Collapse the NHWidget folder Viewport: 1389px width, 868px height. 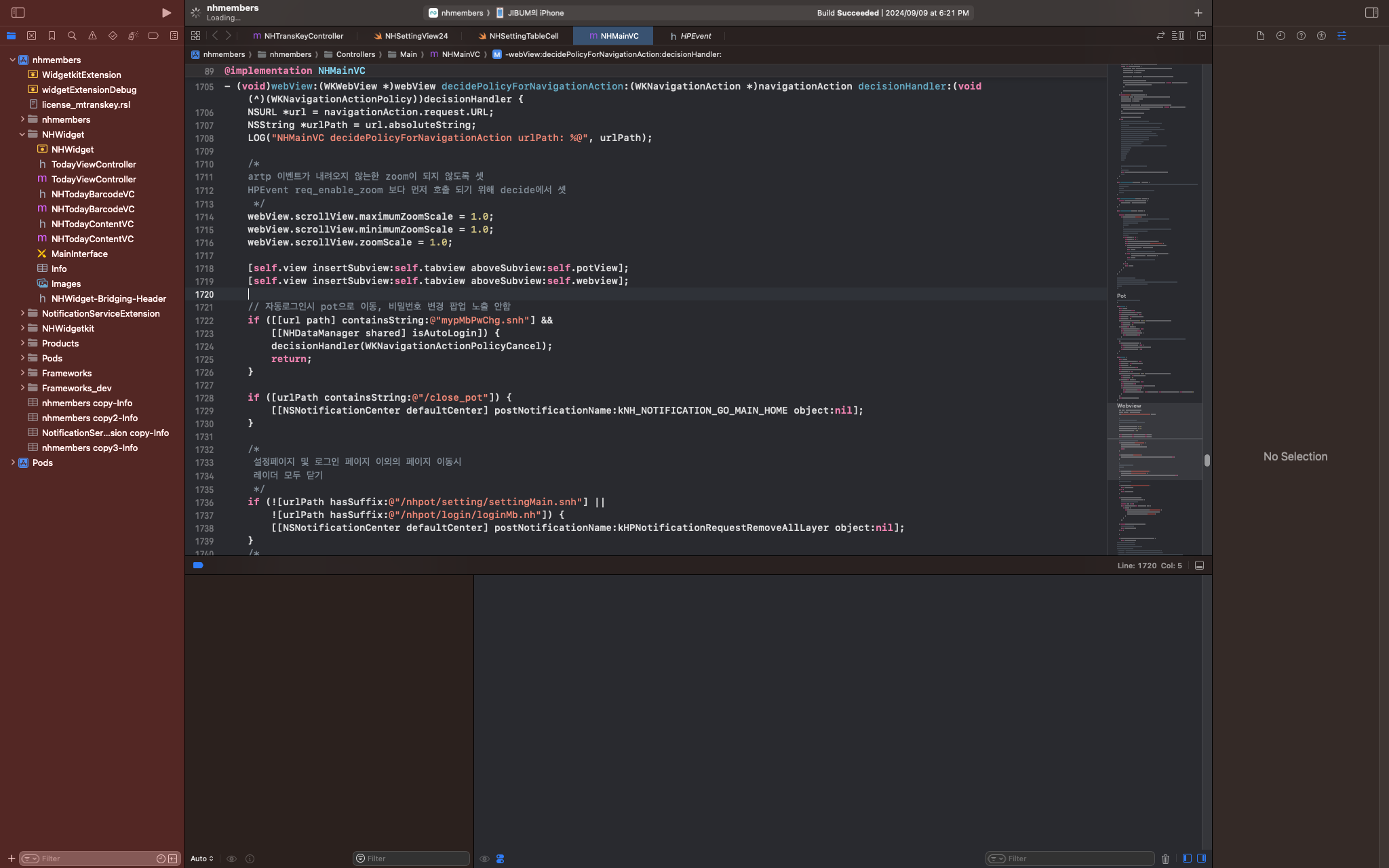point(22,134)
